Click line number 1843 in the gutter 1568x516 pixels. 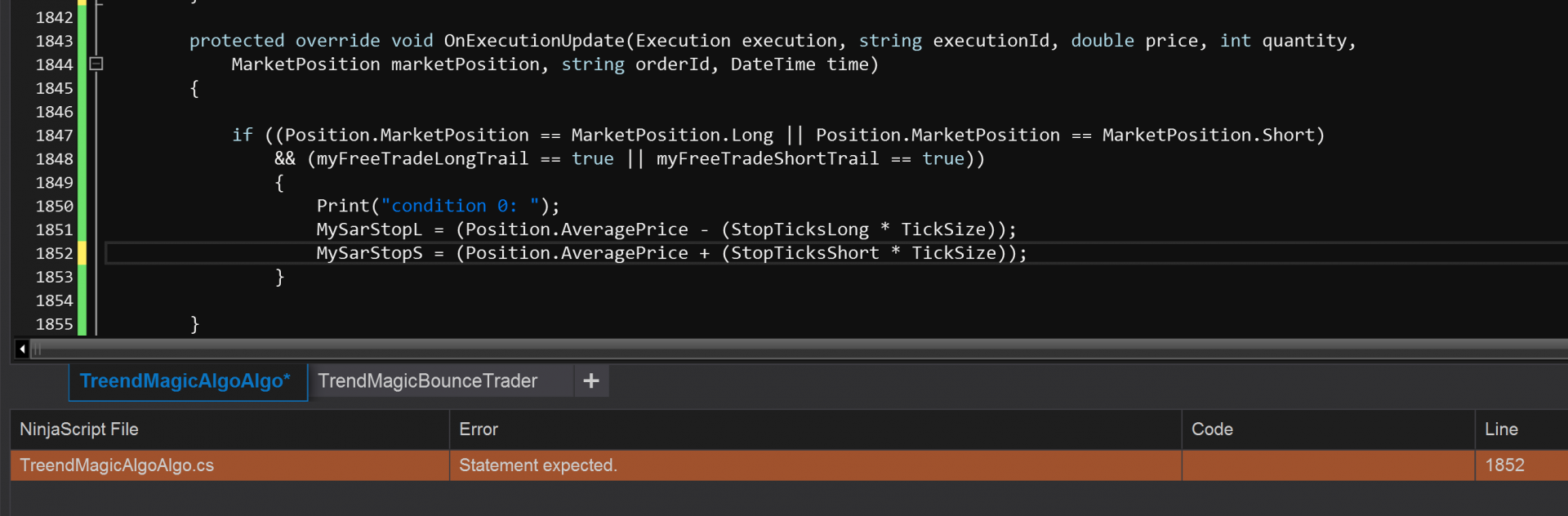click(x=54, y=41)
